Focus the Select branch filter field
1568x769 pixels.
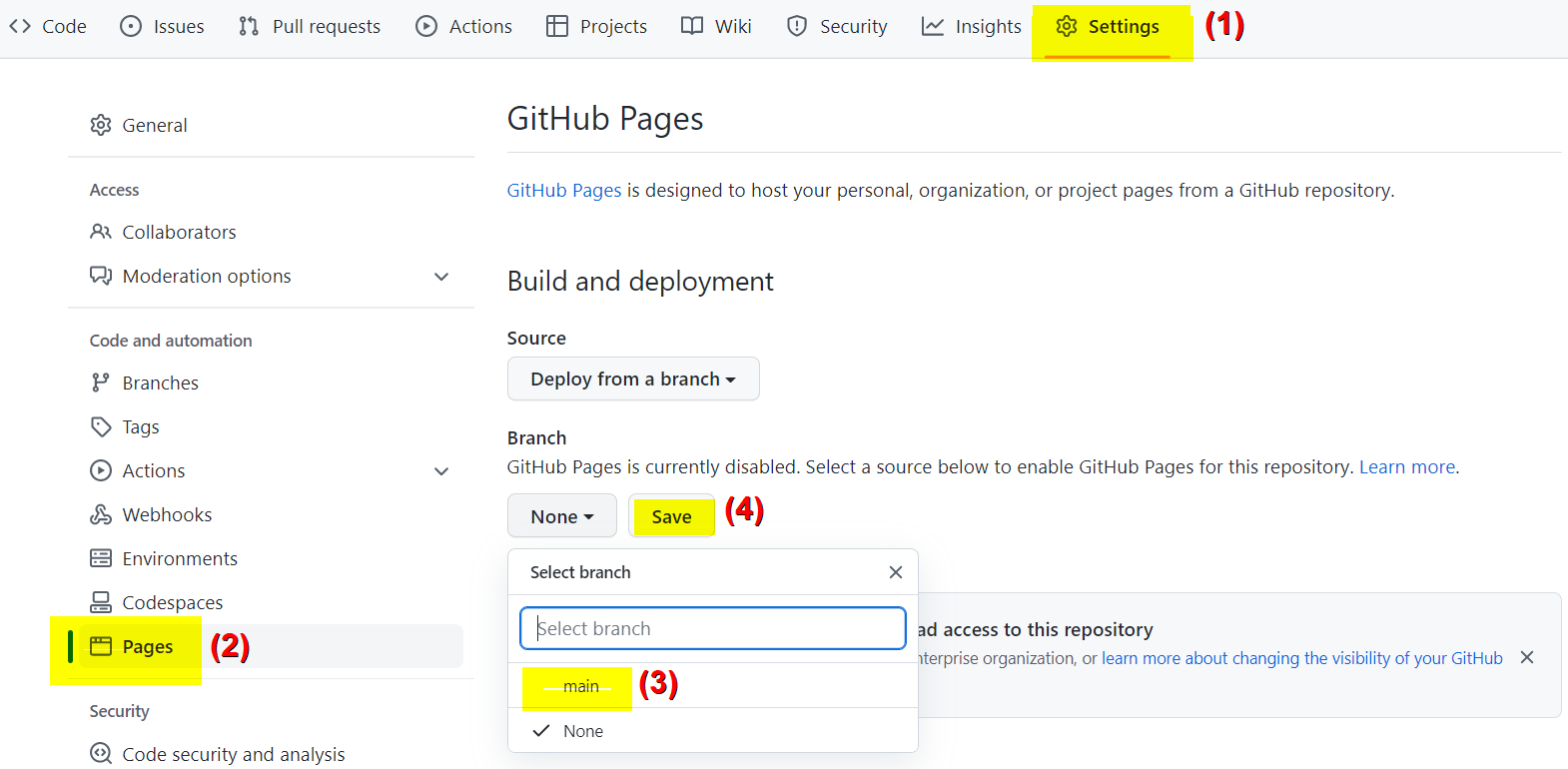click(x=713, y=628)
